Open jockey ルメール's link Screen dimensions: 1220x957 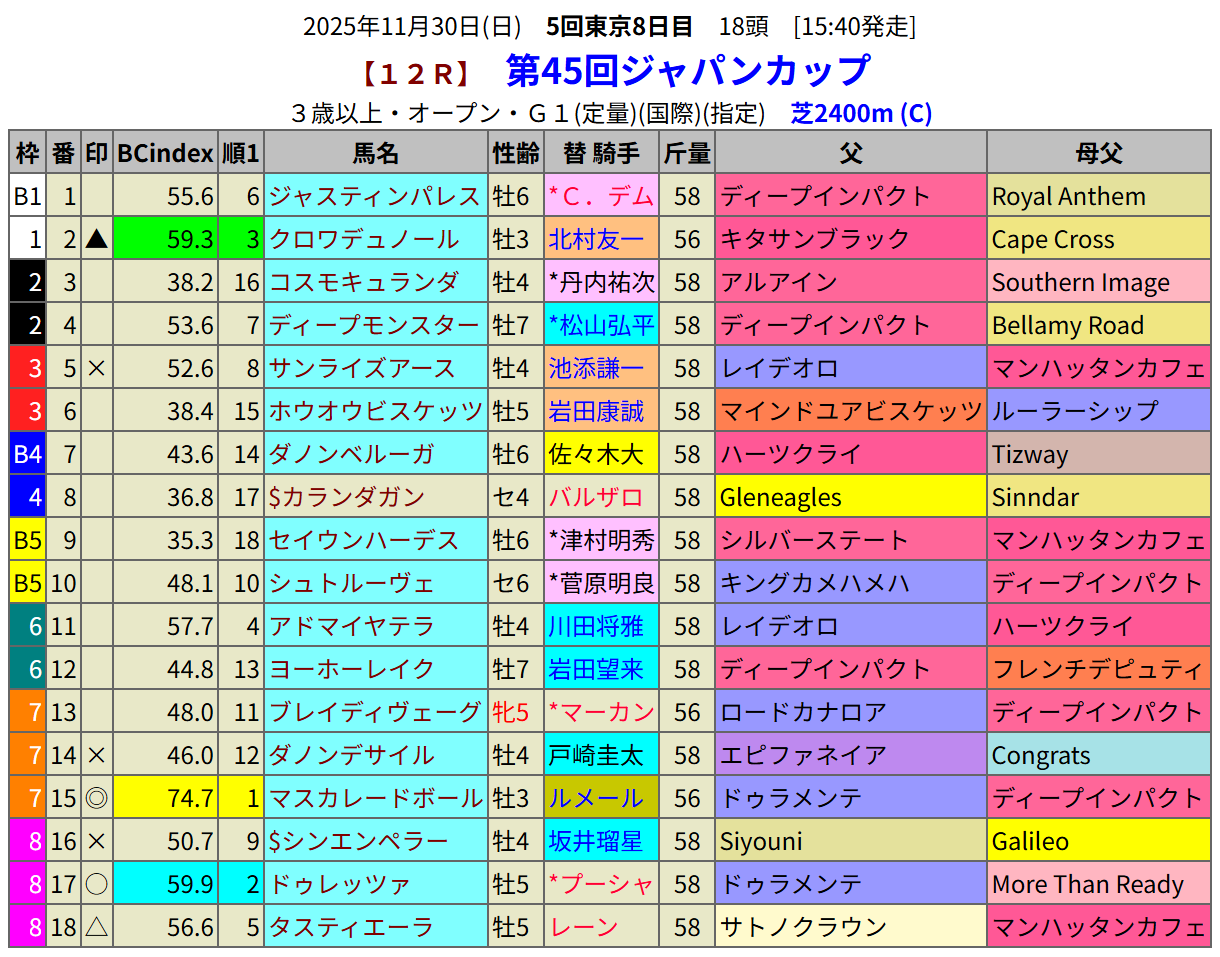click(595, 798)
